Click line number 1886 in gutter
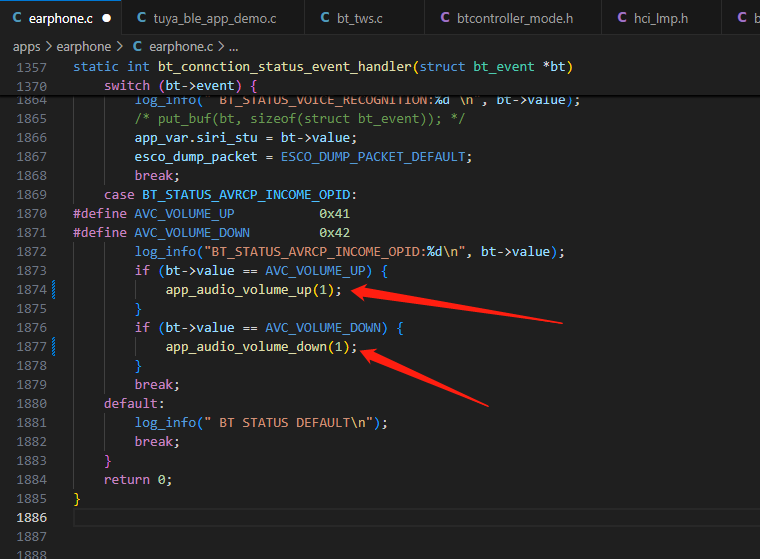760x559 pixels. [32, 518]
